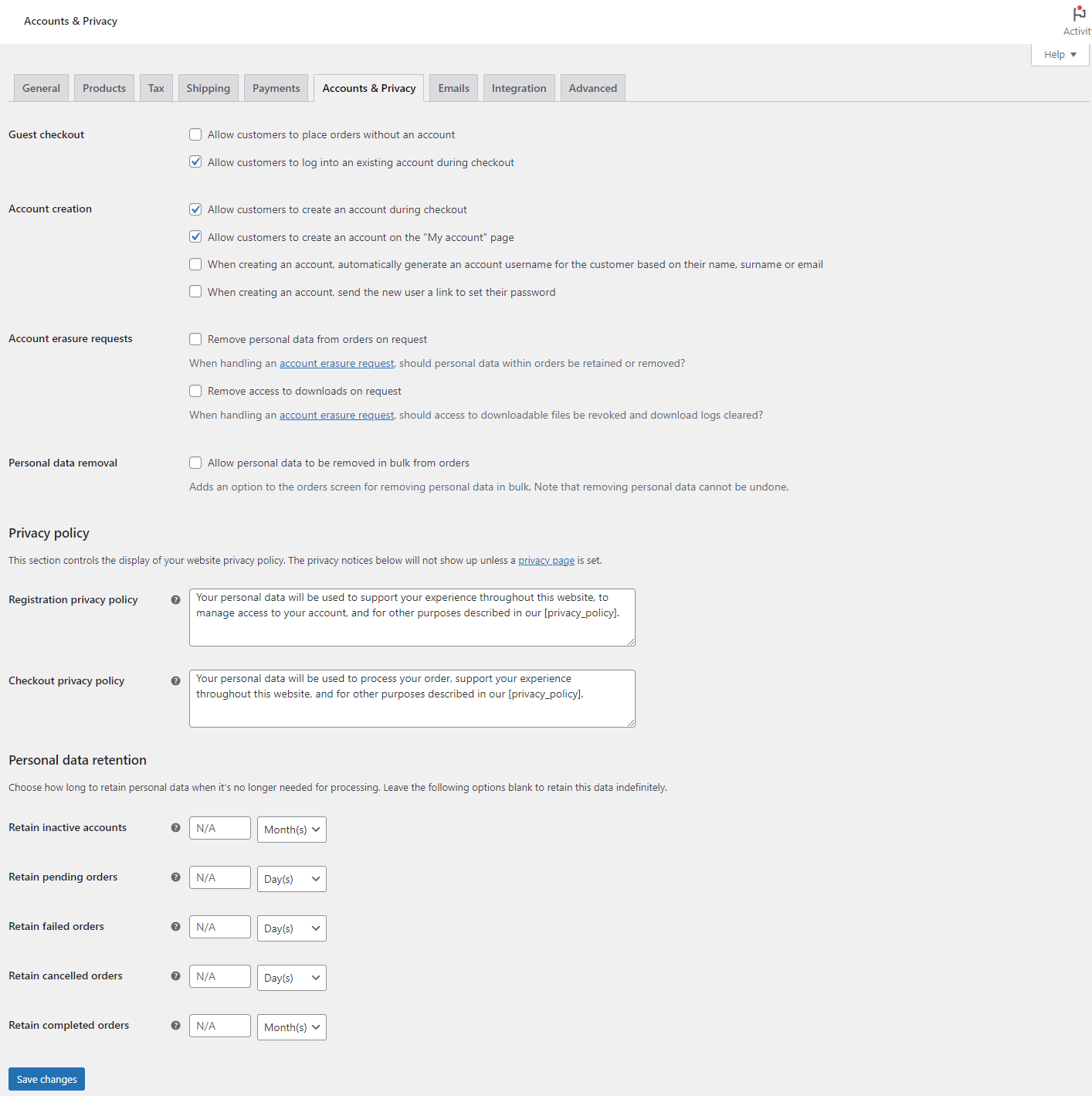
Task: Click the Checkout privacy policy text area
Action: [x=412, y=698]
